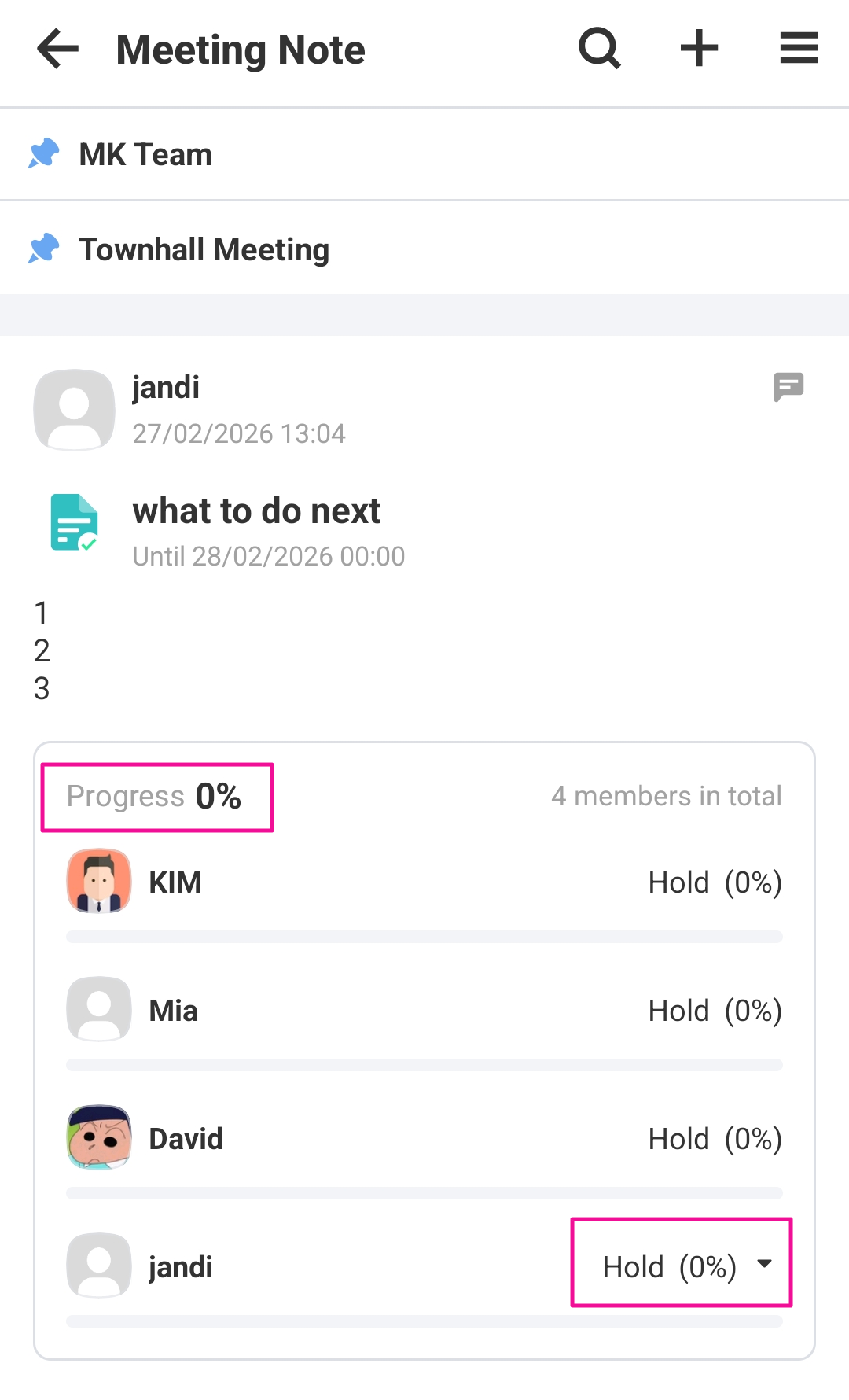Click KIM's progress bar
The height and width of the screenshot is (1400, 849).
[x=424, y=937]
